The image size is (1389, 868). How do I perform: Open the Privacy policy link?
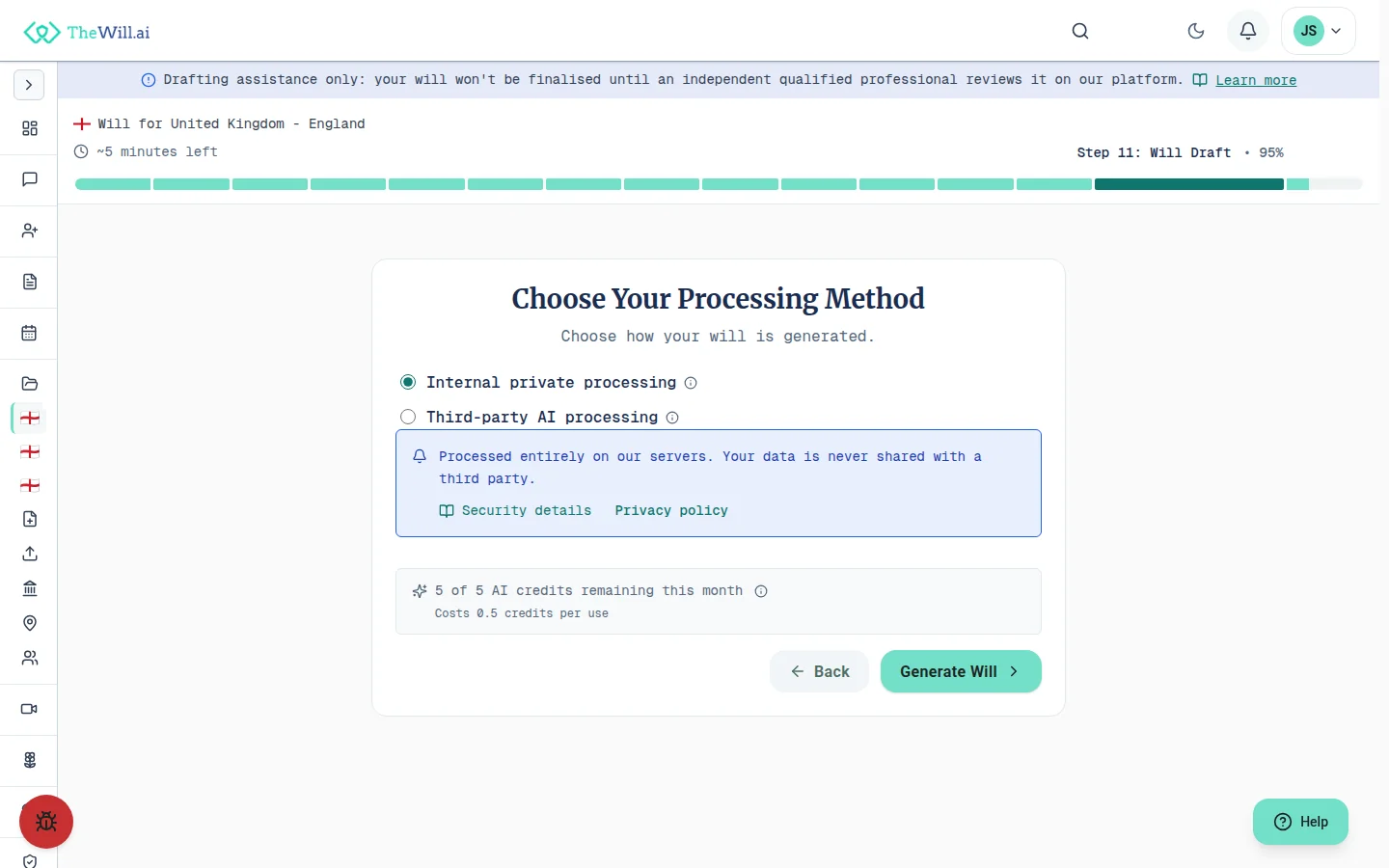coord(671,511)
